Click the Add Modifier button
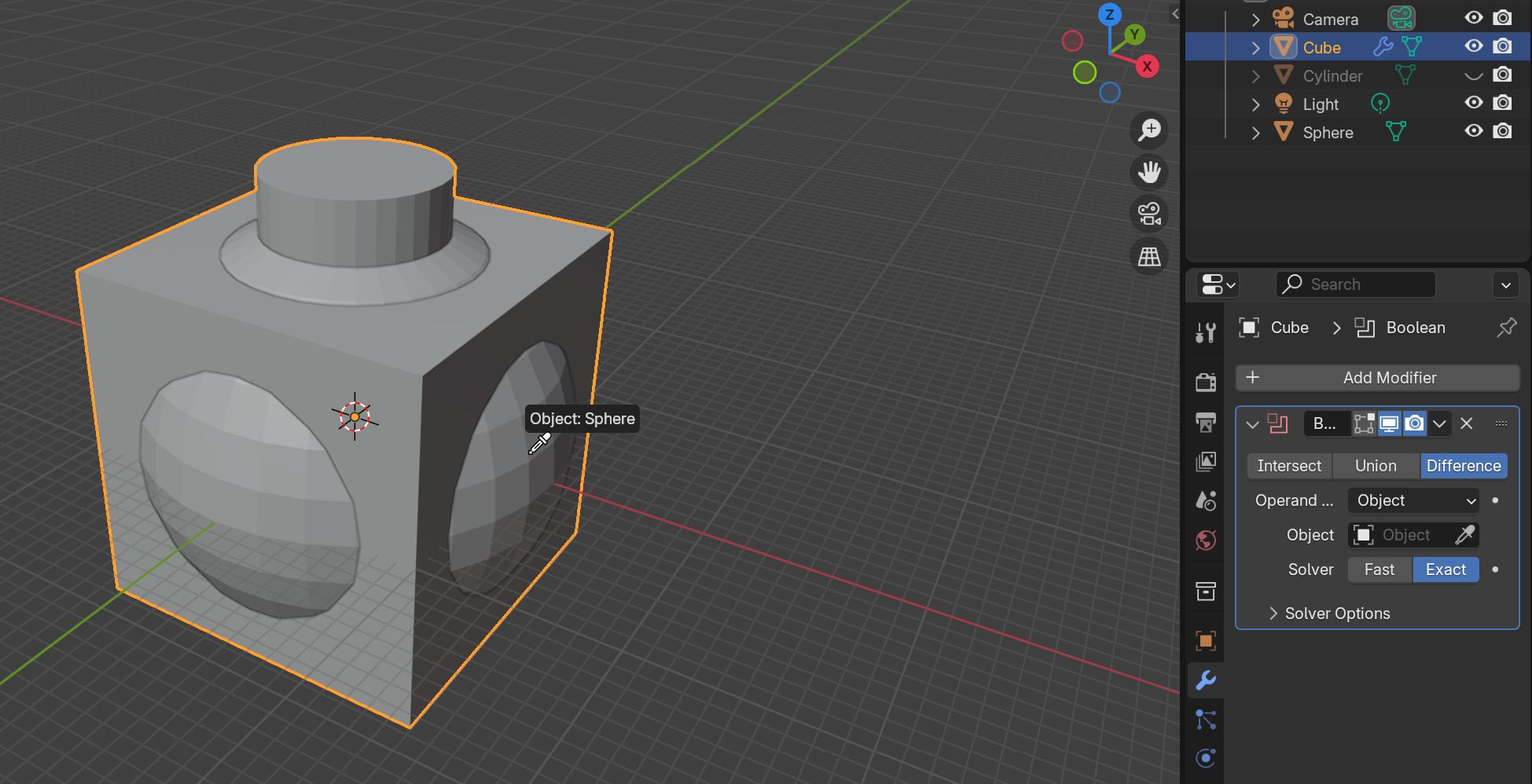This screenshot has height=784, width=1532. click(x=1376, y=378)
